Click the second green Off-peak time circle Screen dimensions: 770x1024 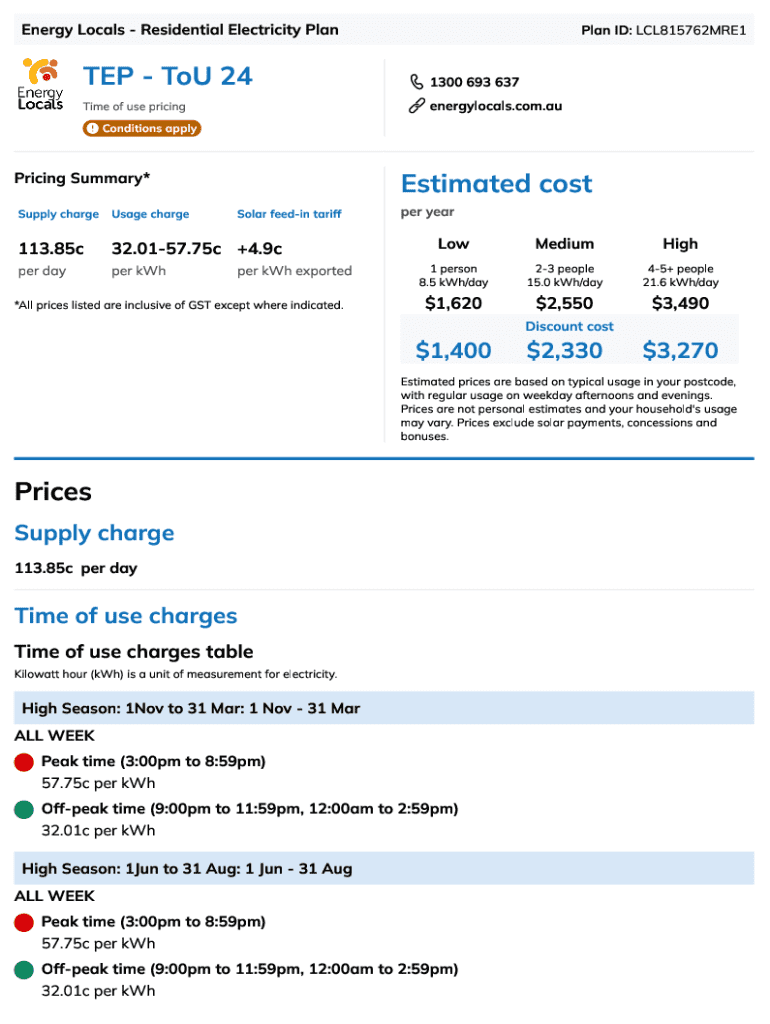click(25, 969)
